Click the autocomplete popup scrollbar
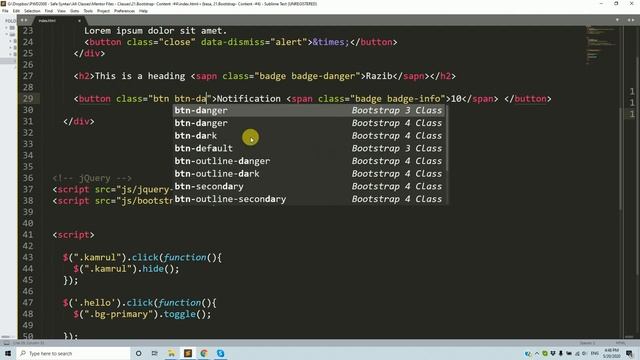Screen dimensions: 640x360 pos(447,139)
